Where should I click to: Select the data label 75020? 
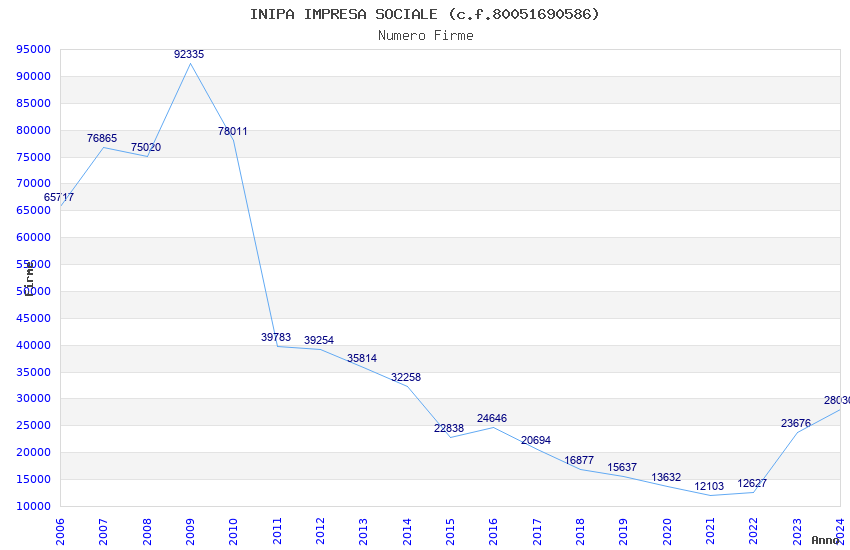(x=146, y=147)
